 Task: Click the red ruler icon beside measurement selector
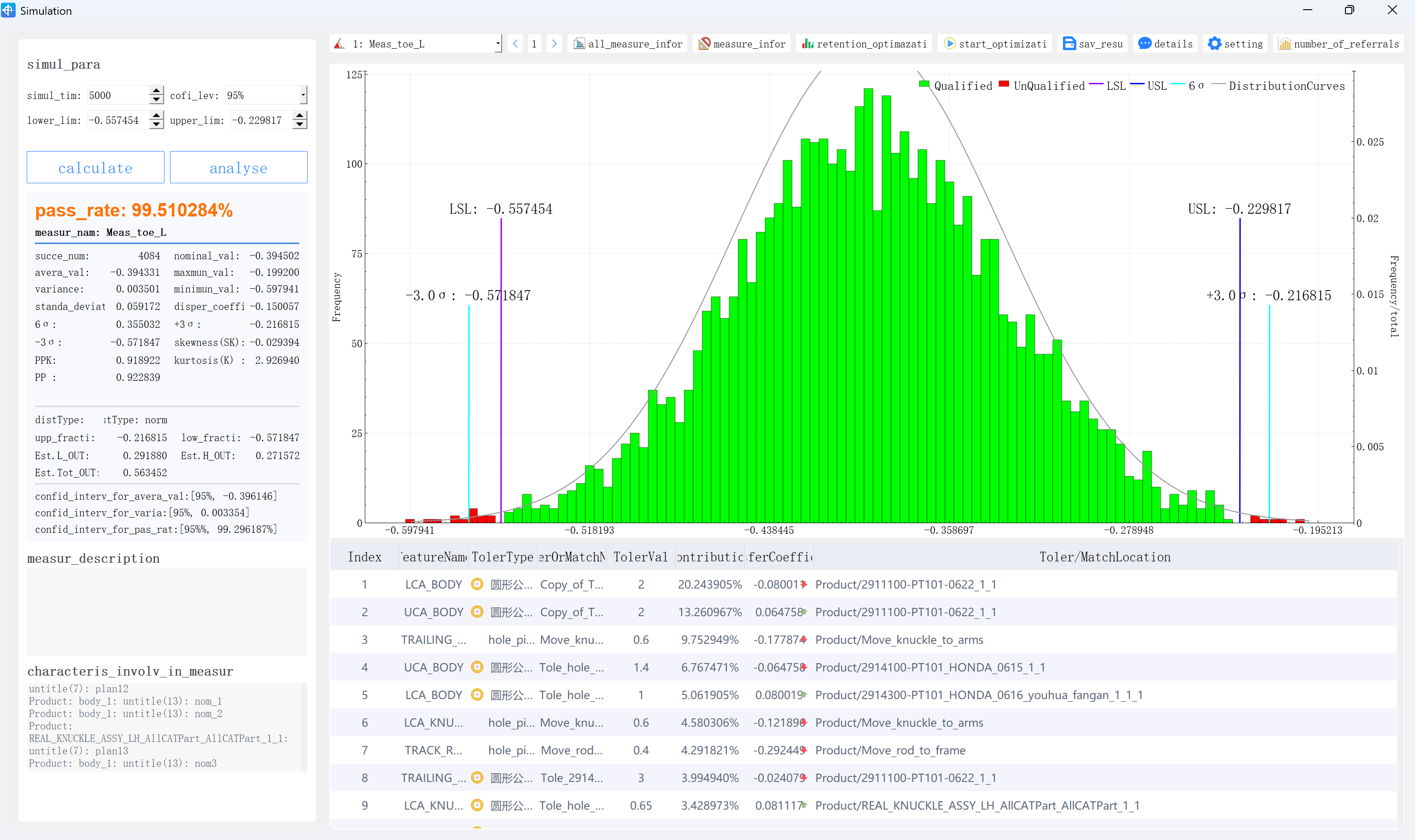[339, 44]
